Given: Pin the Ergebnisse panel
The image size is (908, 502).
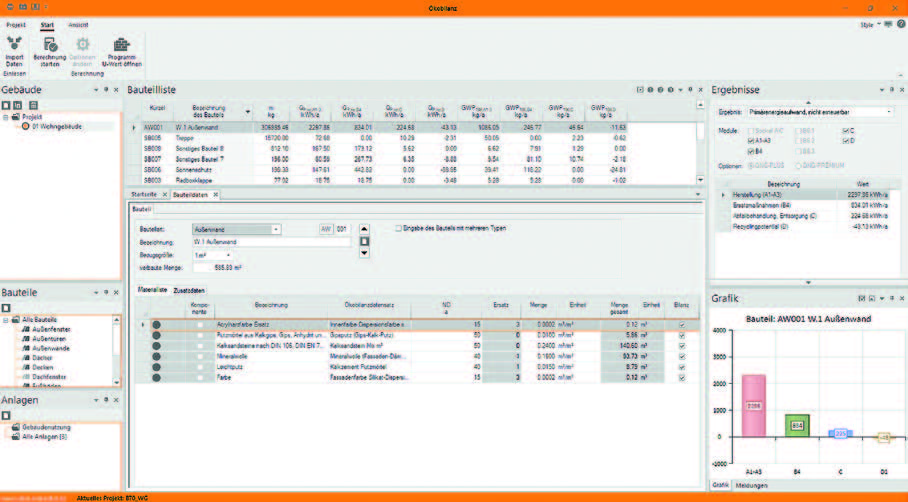Looking at the screenshot, I should (x=892, y=90).
